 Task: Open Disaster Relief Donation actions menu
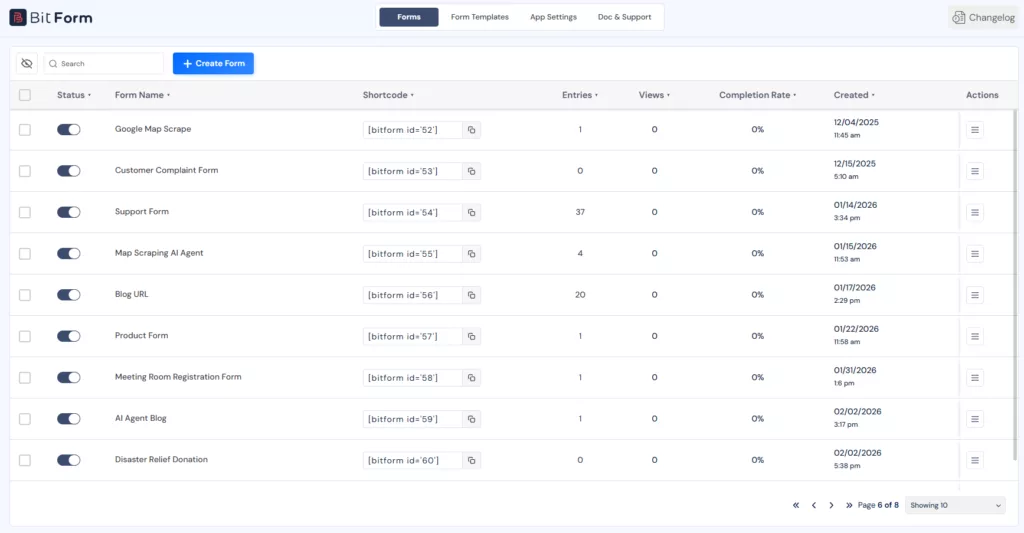(x=974, y=460)
